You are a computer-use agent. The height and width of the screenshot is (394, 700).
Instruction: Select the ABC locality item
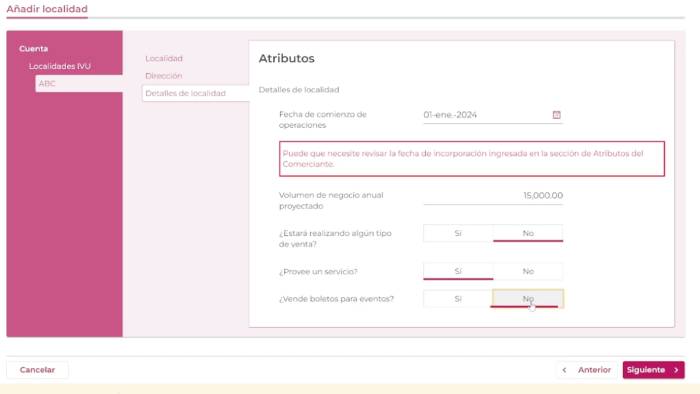click(x=79, y=83)
